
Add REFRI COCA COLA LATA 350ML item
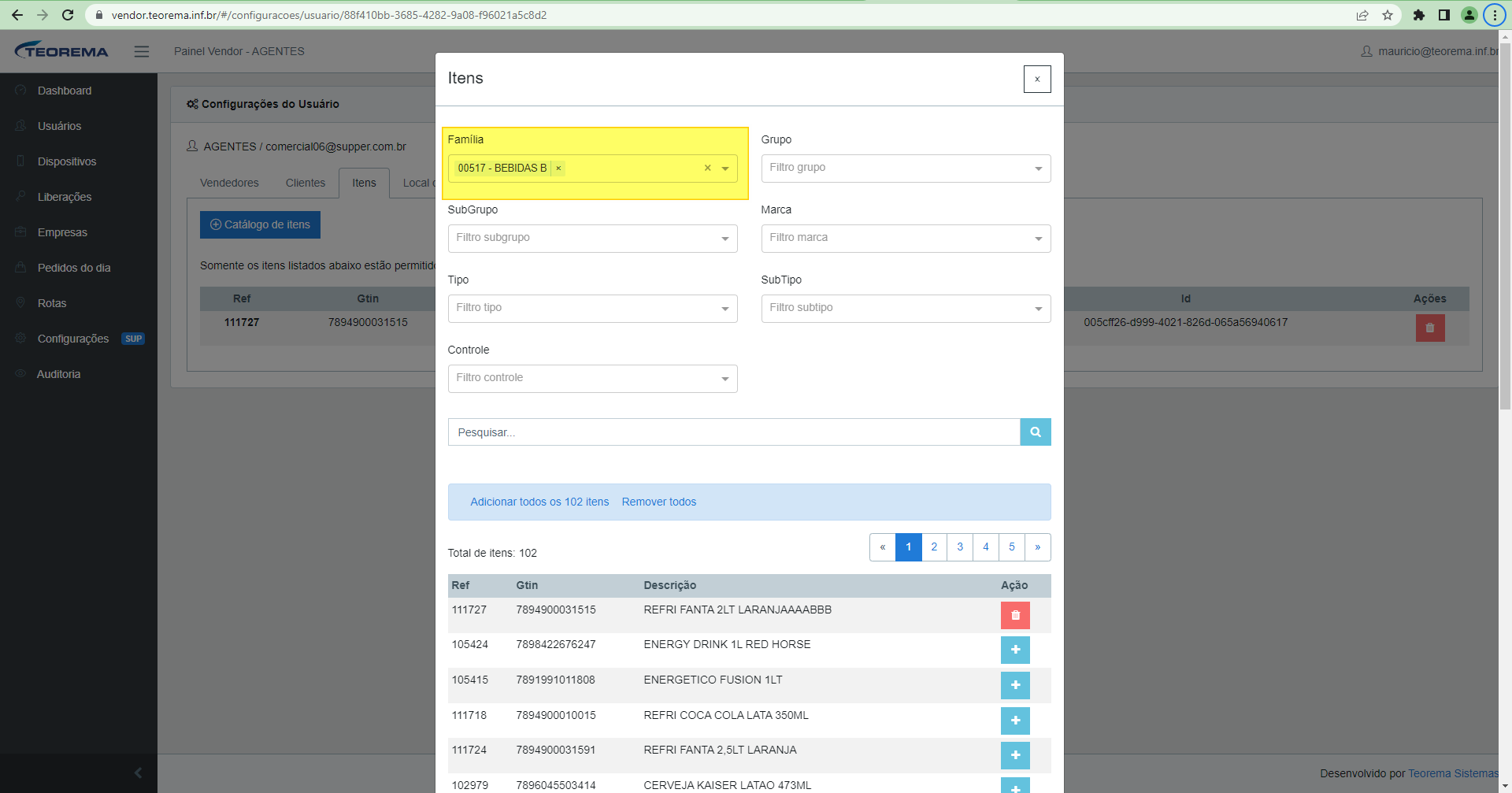coord(1015,721)
